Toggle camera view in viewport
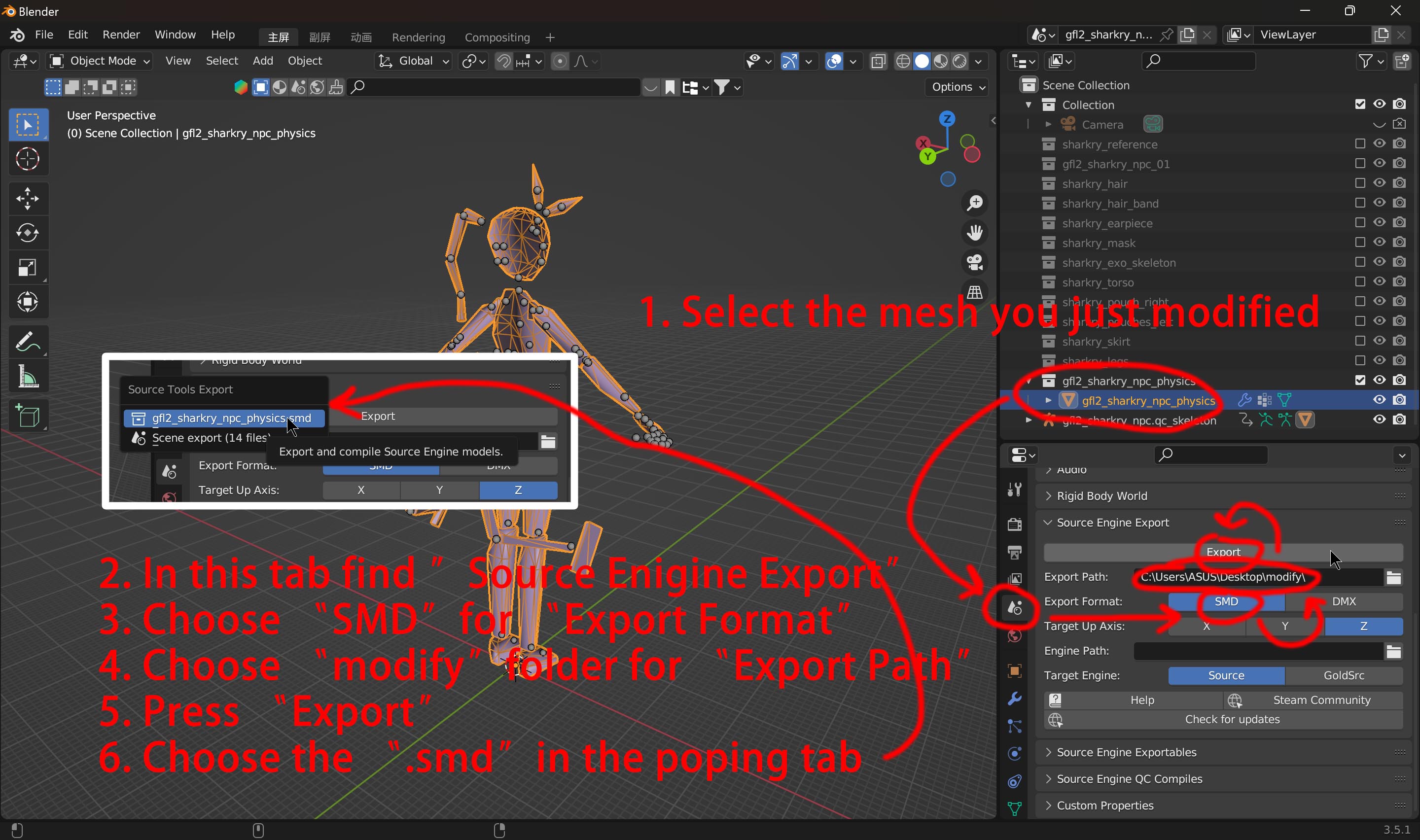This screenshot has height=840, width=1420. pos(975,263)
